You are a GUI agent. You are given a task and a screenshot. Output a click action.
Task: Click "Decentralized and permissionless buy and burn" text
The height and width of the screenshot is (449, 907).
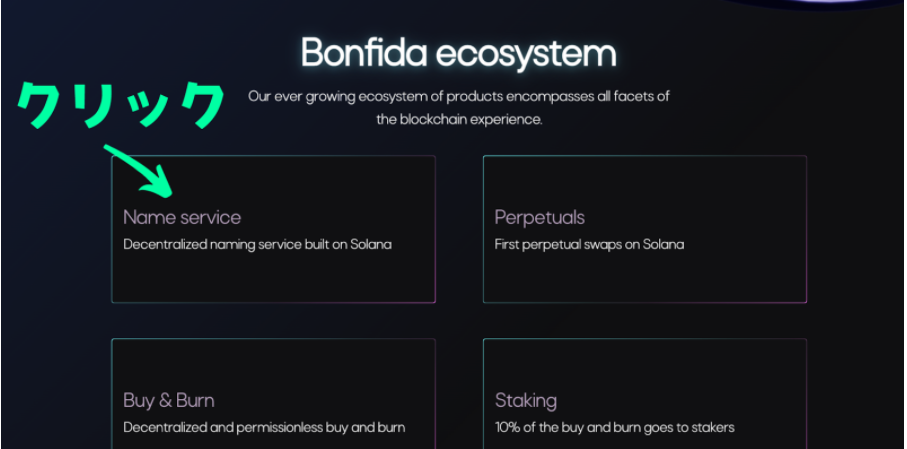pos(264,427)
